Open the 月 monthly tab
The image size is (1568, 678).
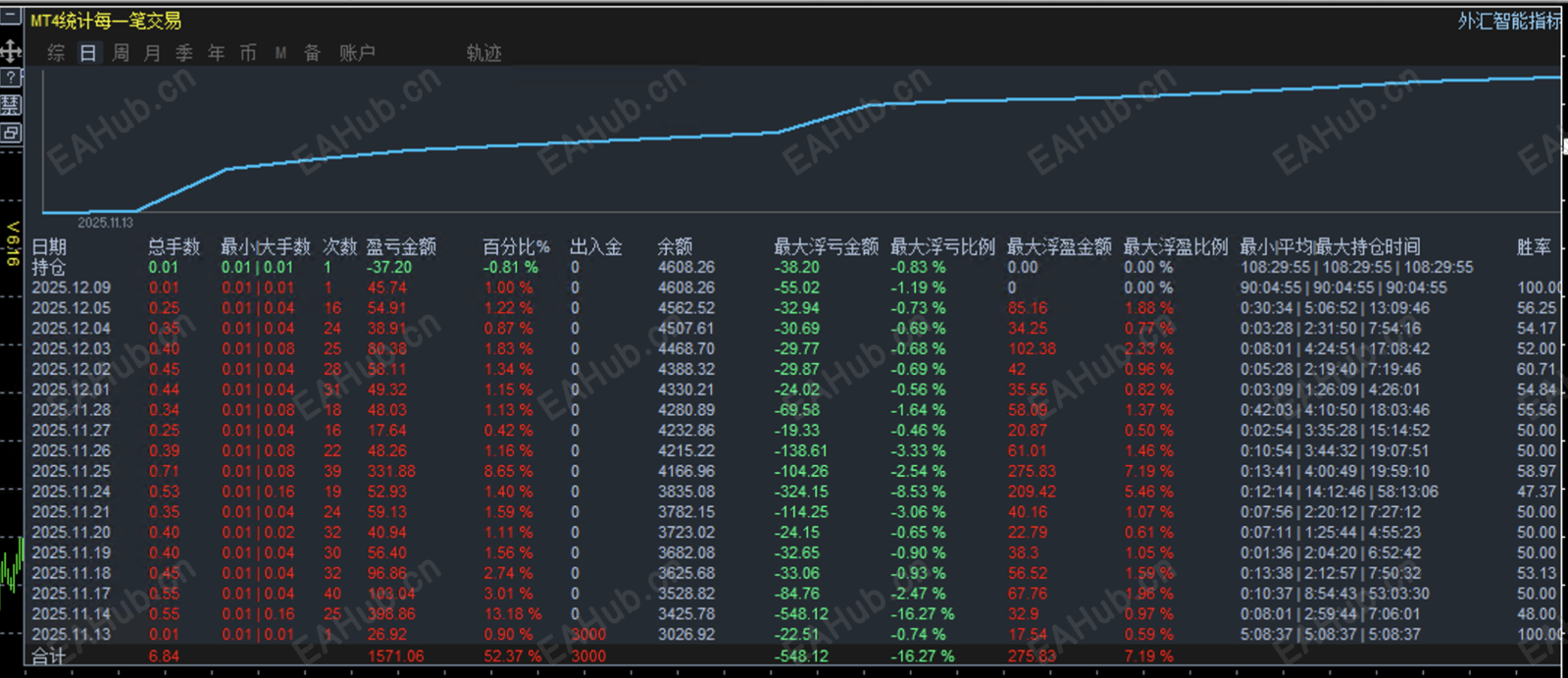[152, 53]
